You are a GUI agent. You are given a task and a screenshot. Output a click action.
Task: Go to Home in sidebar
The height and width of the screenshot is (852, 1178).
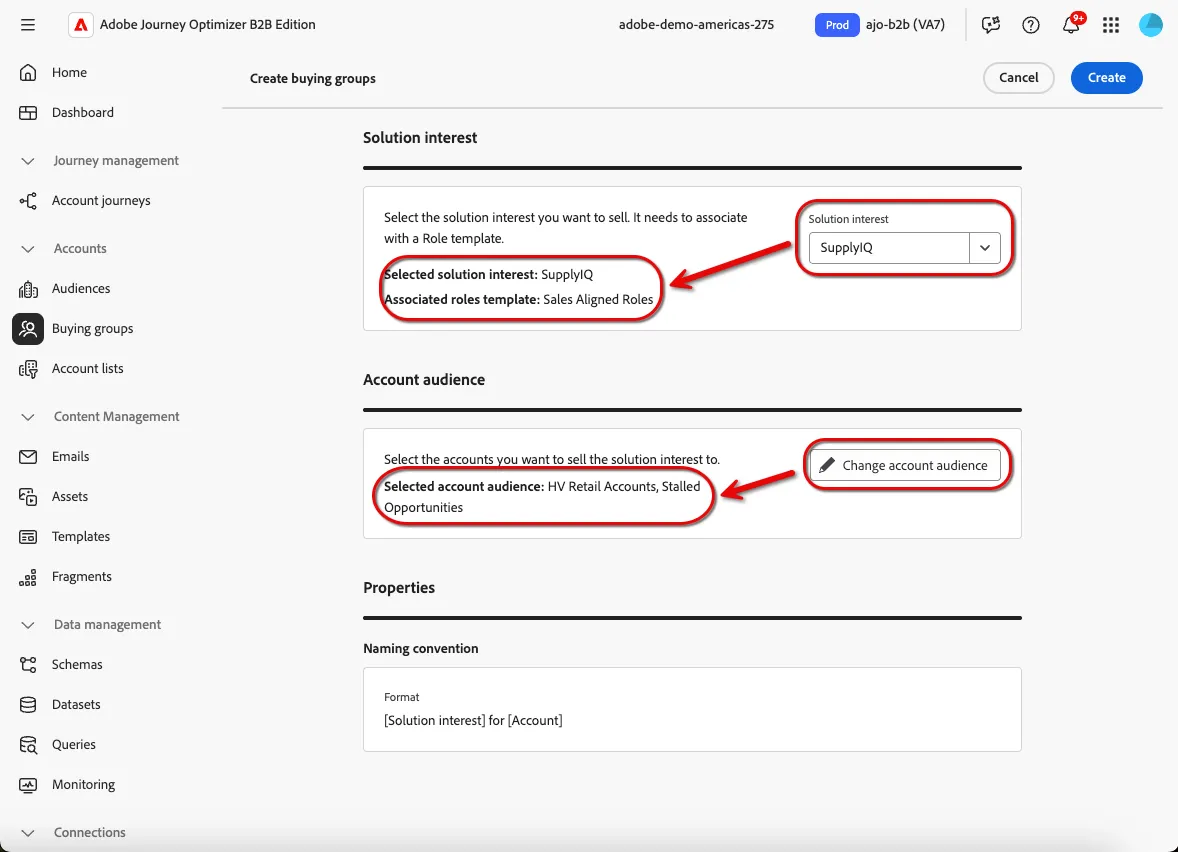[69, 73]
